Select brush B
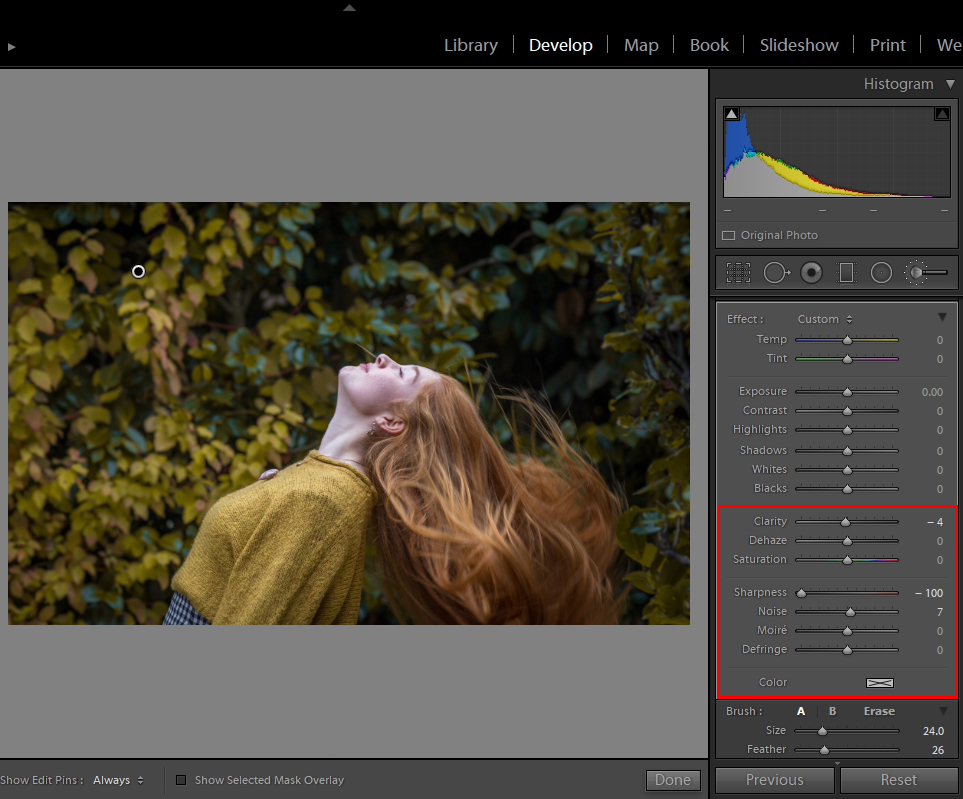Image resolution: width=963 pixels, height=799 pixels. tap(832, 711)
